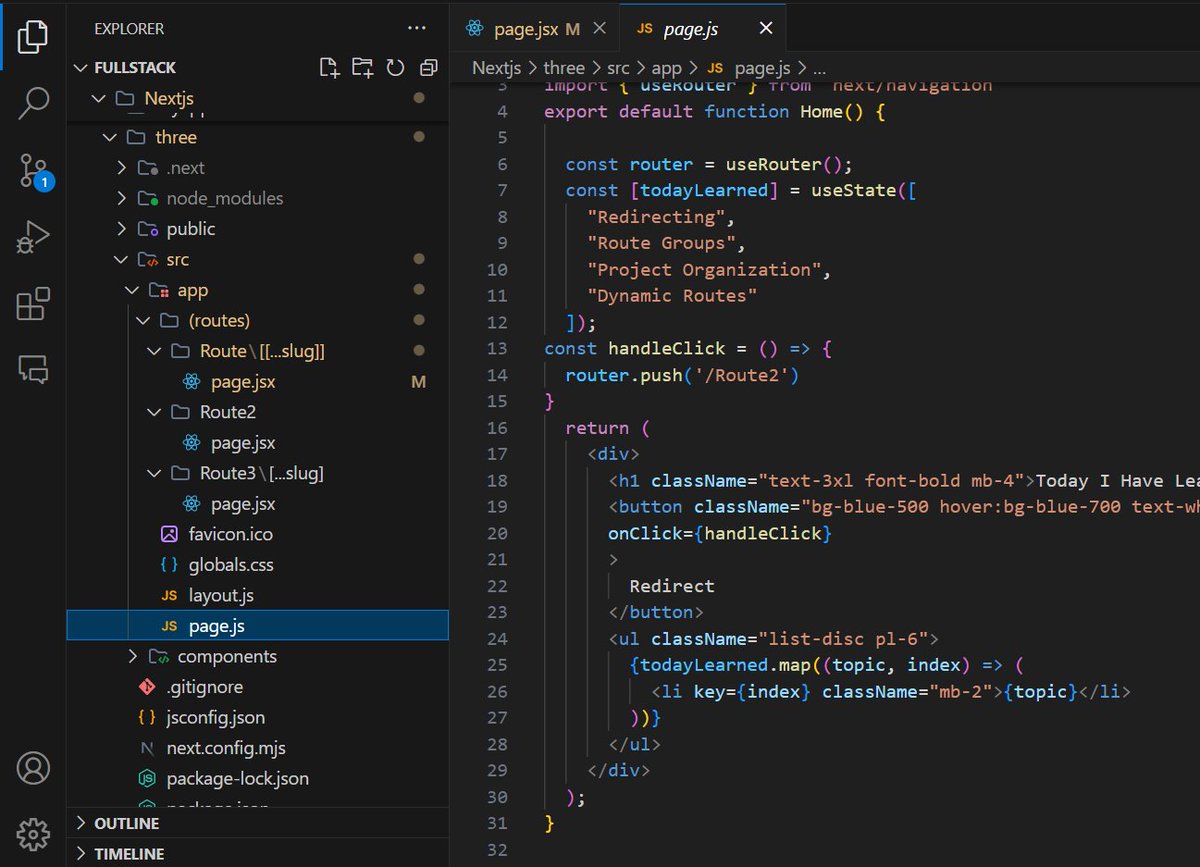Click the New Folder icon in Explorer
This screenshot has width=1200, height=867.
(362, 67)
